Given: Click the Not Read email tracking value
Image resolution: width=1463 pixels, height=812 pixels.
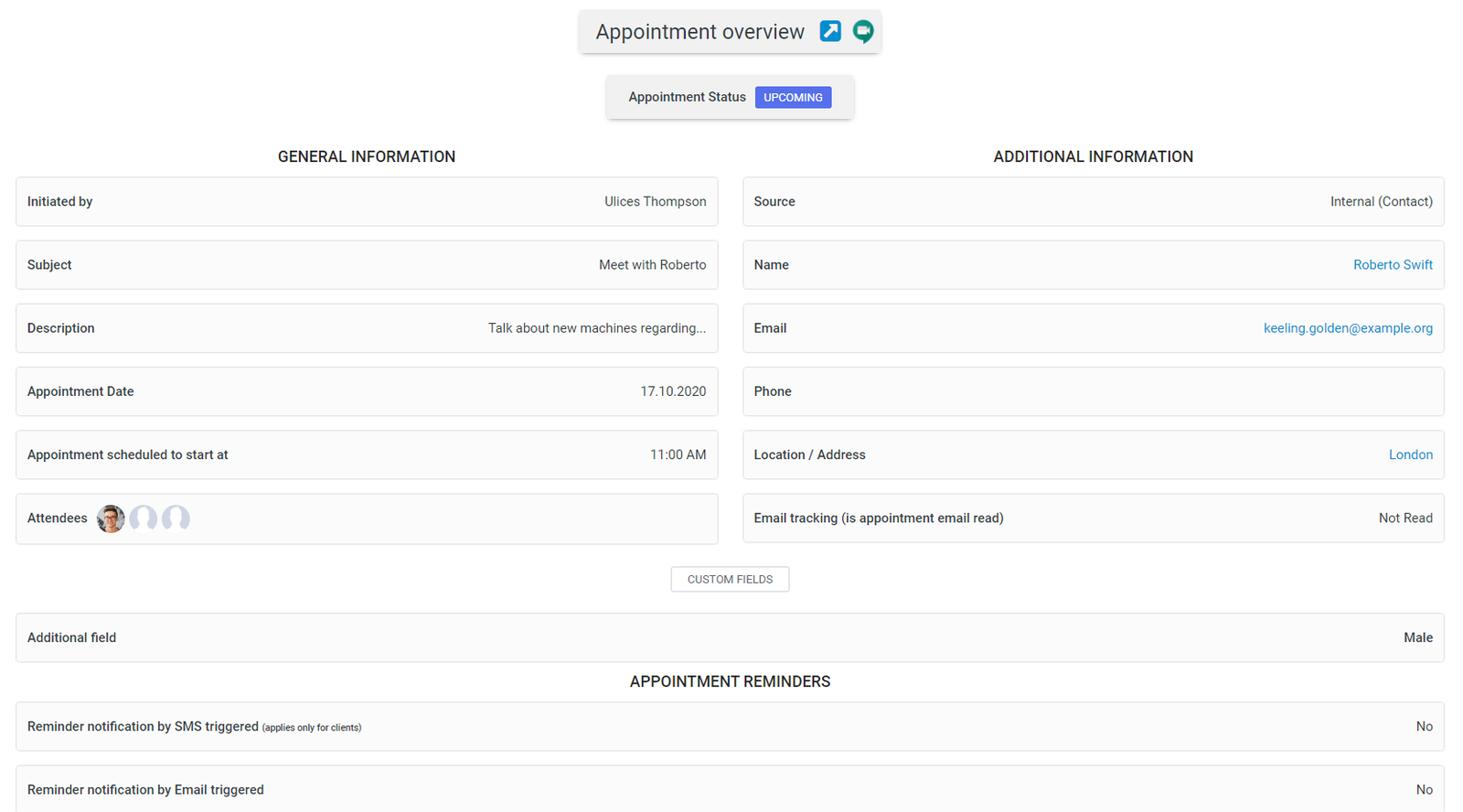Looking at the screenshot, I should pyautogui.click(x=1404, y=518).
